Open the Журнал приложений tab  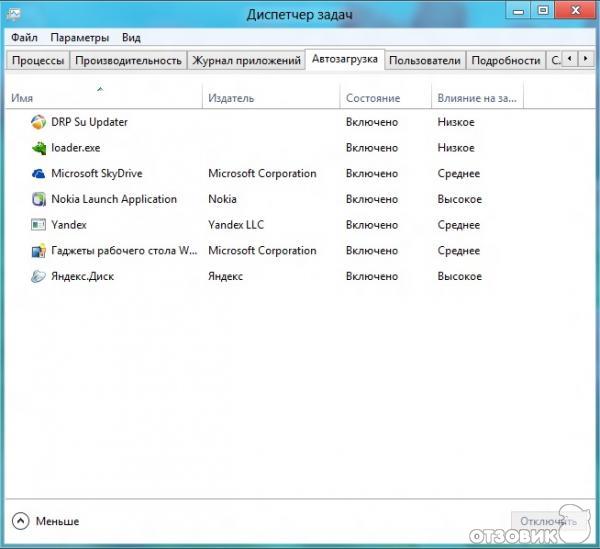(x=246, y=60)
